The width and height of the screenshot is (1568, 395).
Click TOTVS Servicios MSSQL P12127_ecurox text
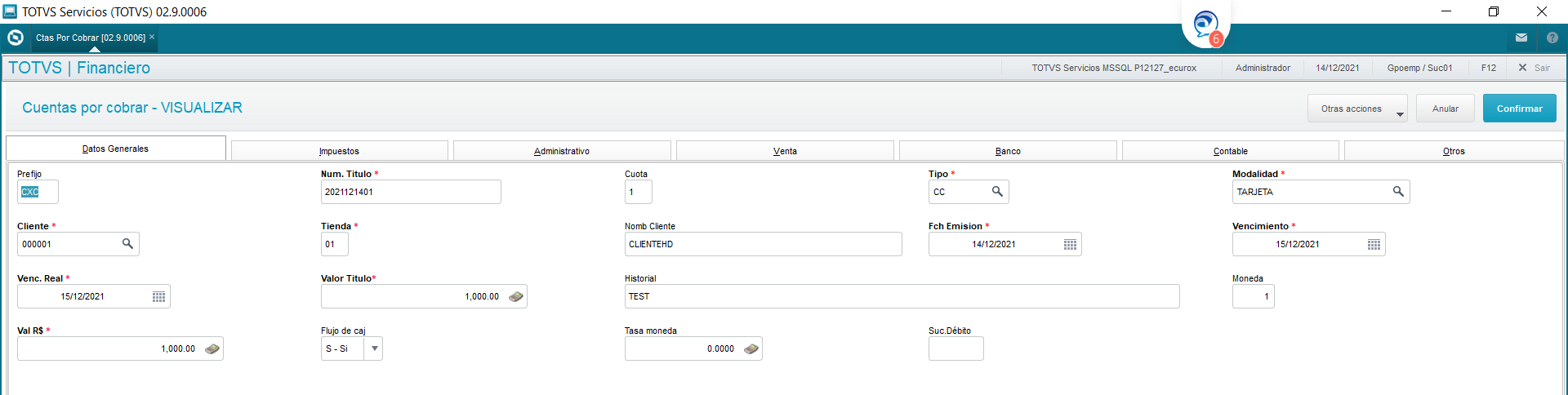1114,68
